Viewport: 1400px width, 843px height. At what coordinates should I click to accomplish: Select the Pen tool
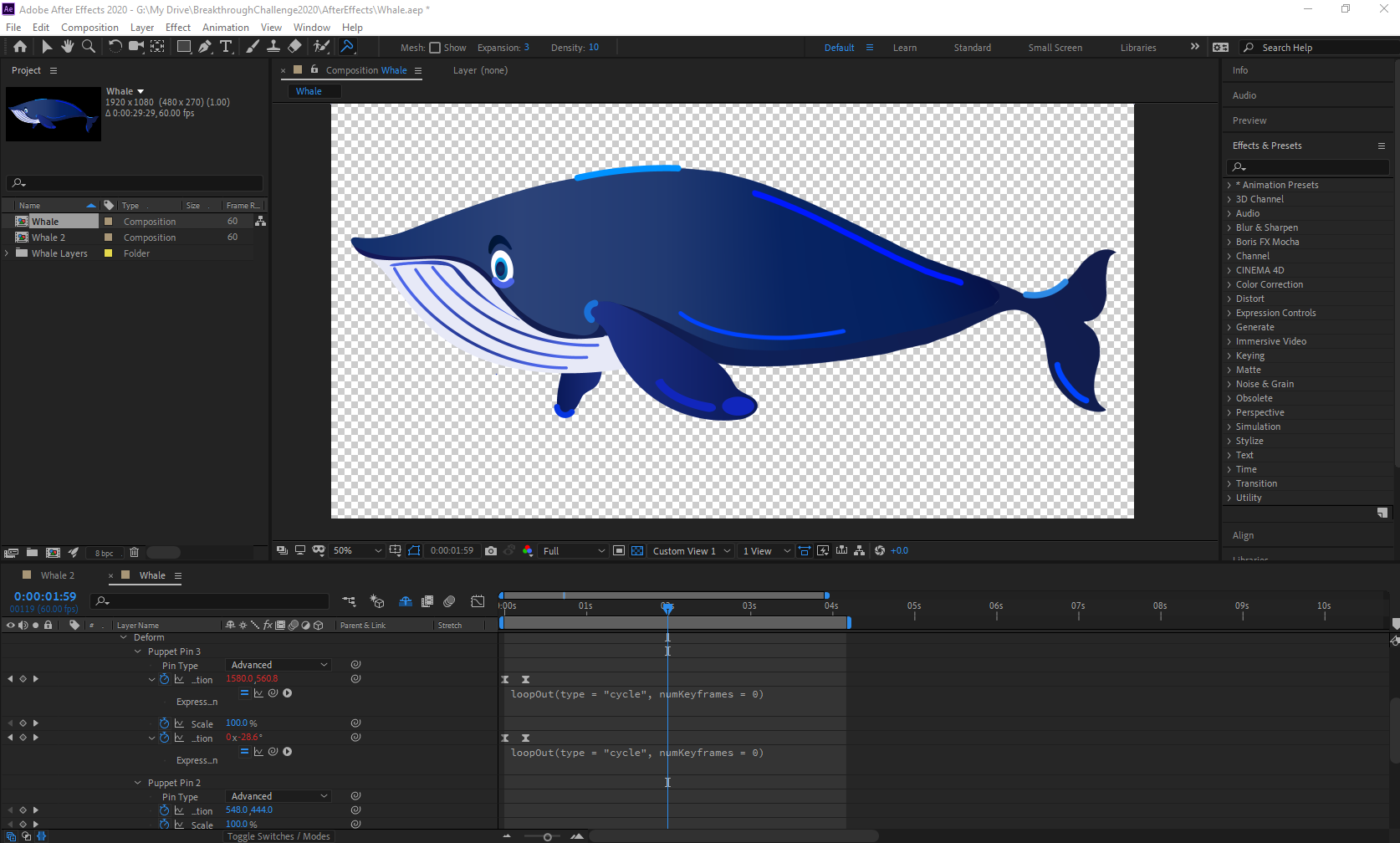[205, 47]
